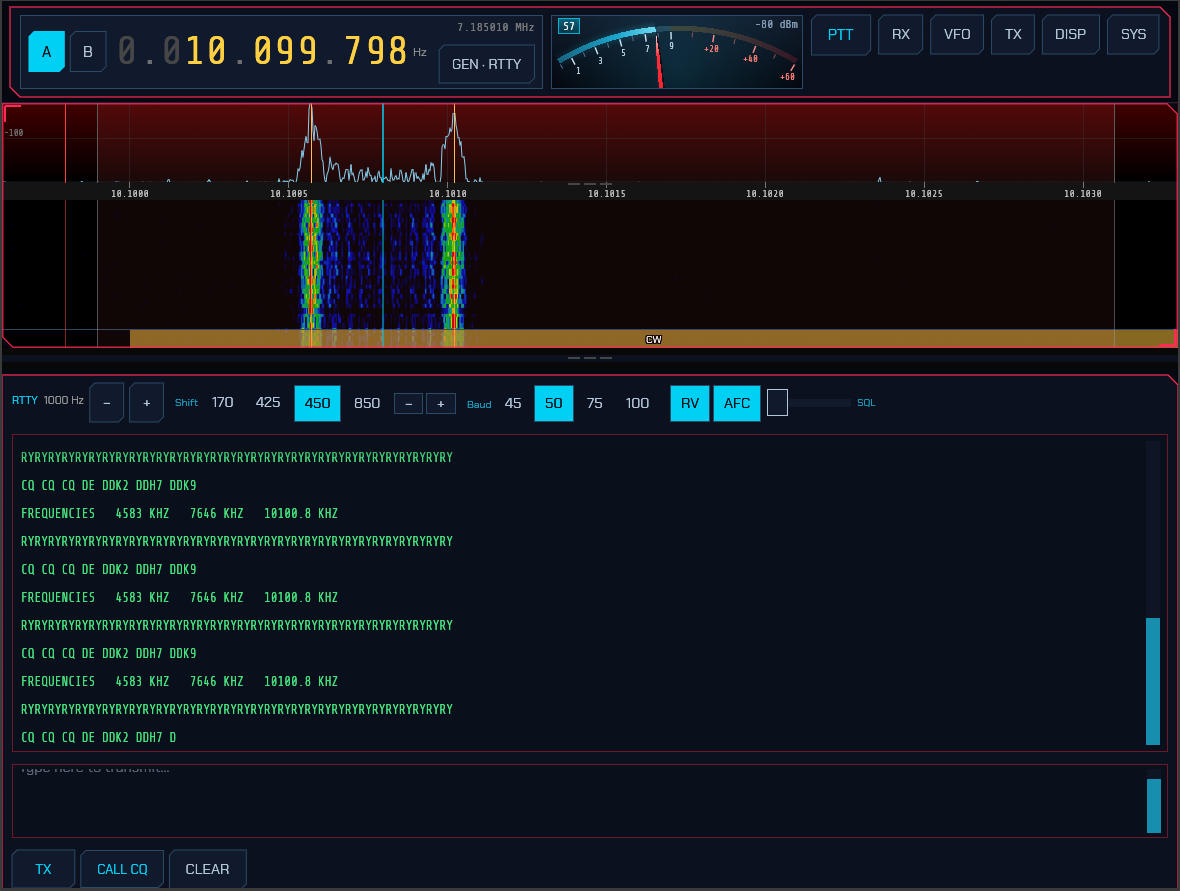Increase the RTTY 1000 Hz tone
The width and height of the screenshot is (1180, 891).
[x=147, y=403]
